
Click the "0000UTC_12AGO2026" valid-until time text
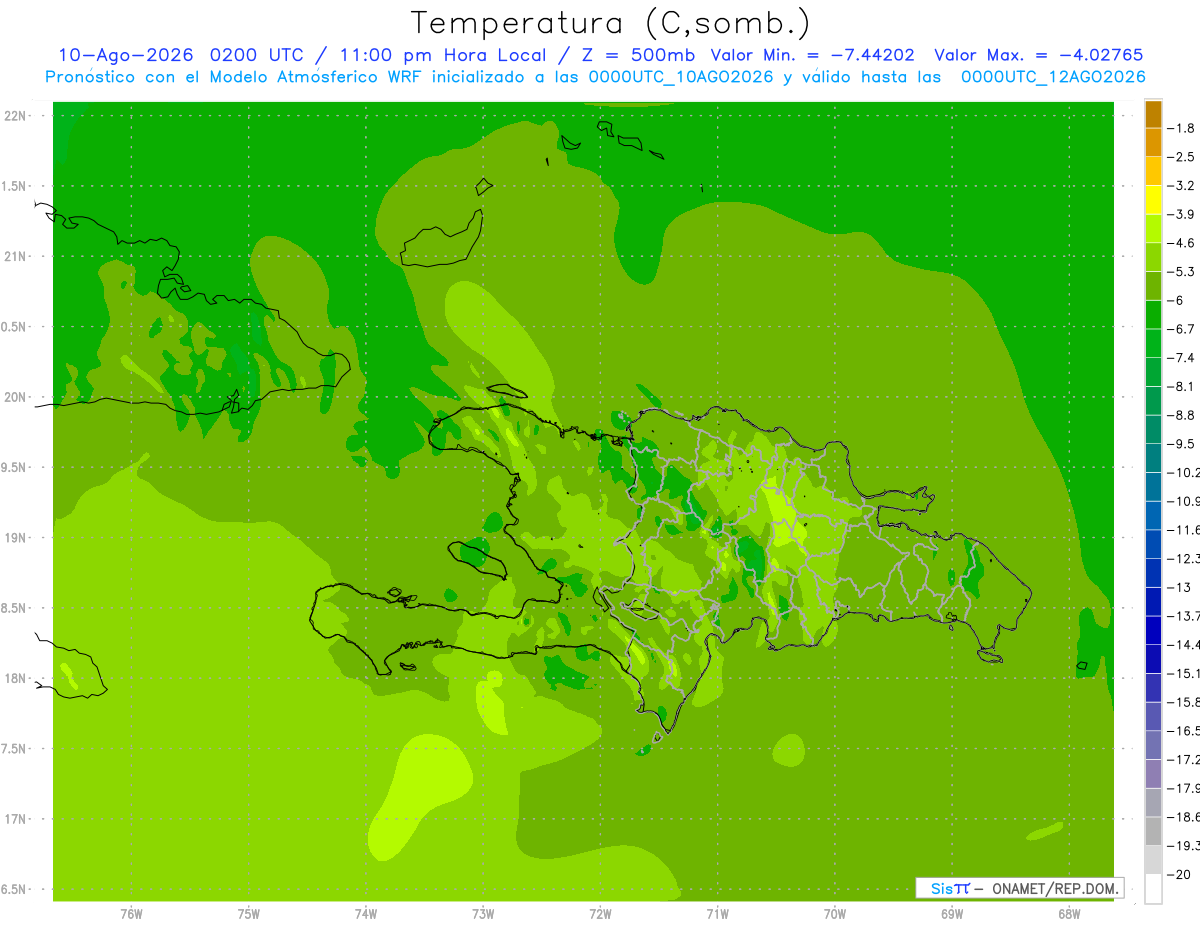coord(1053,77)
